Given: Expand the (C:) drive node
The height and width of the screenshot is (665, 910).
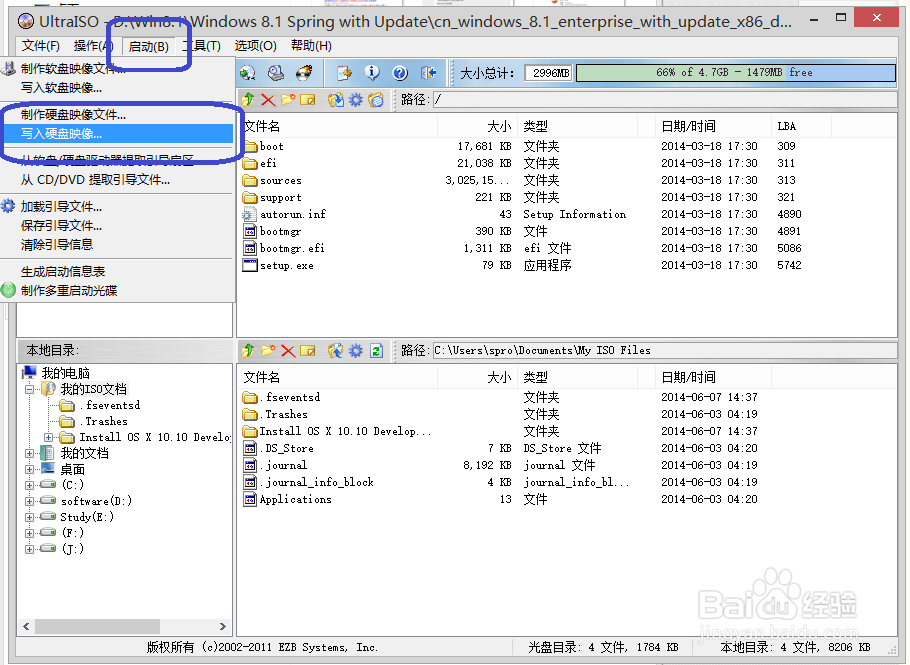Looking at the screenshot, I should coord(30,485).
